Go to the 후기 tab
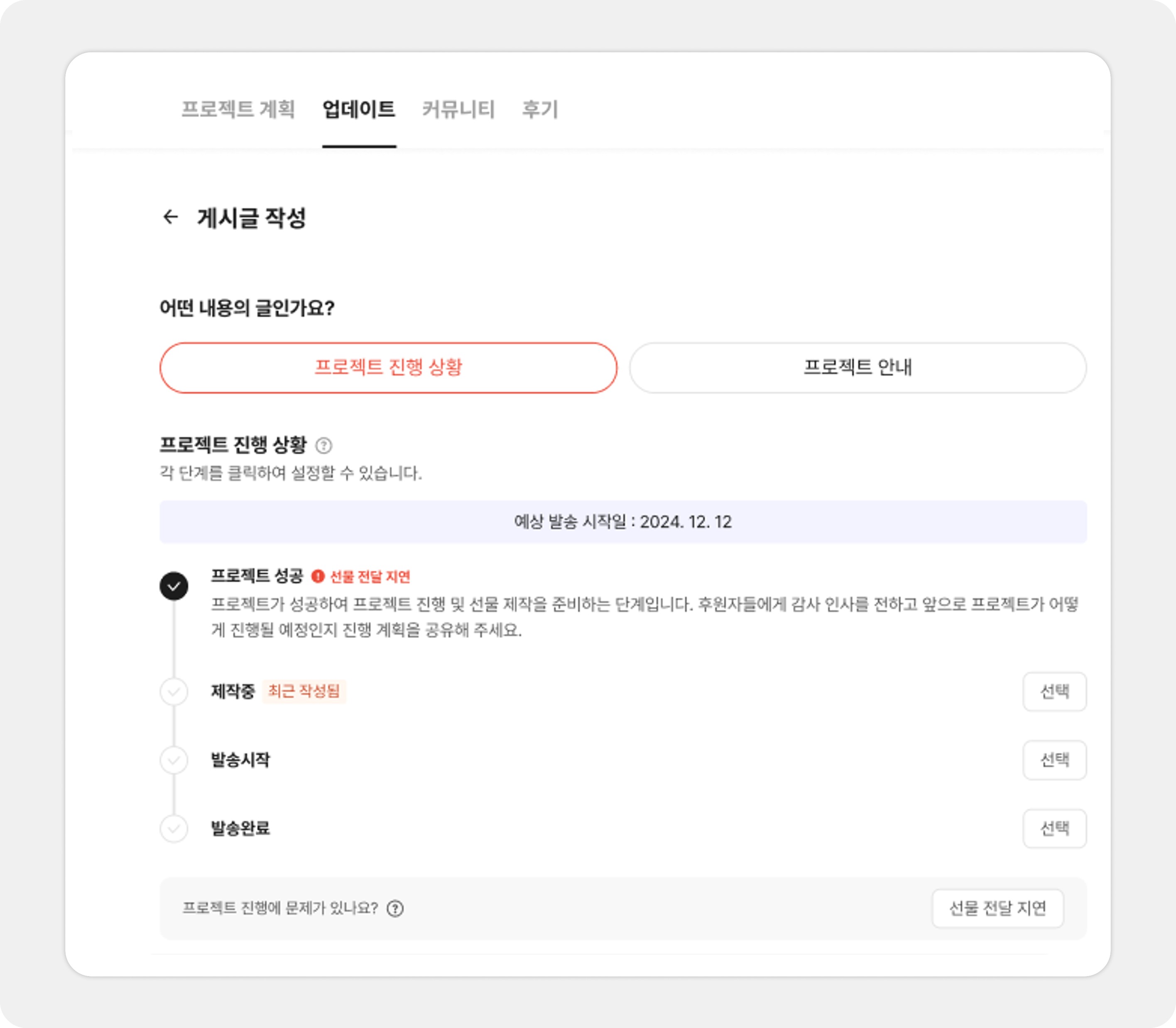 coord(539,109)
